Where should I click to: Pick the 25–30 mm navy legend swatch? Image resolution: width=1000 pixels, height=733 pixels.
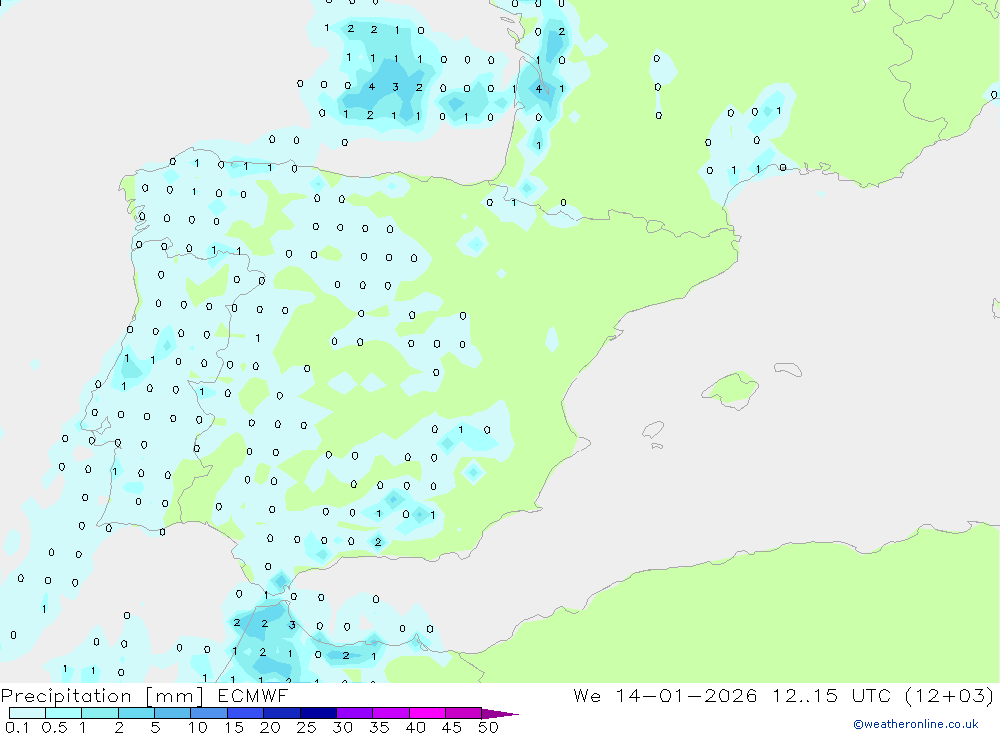[318, 713]
